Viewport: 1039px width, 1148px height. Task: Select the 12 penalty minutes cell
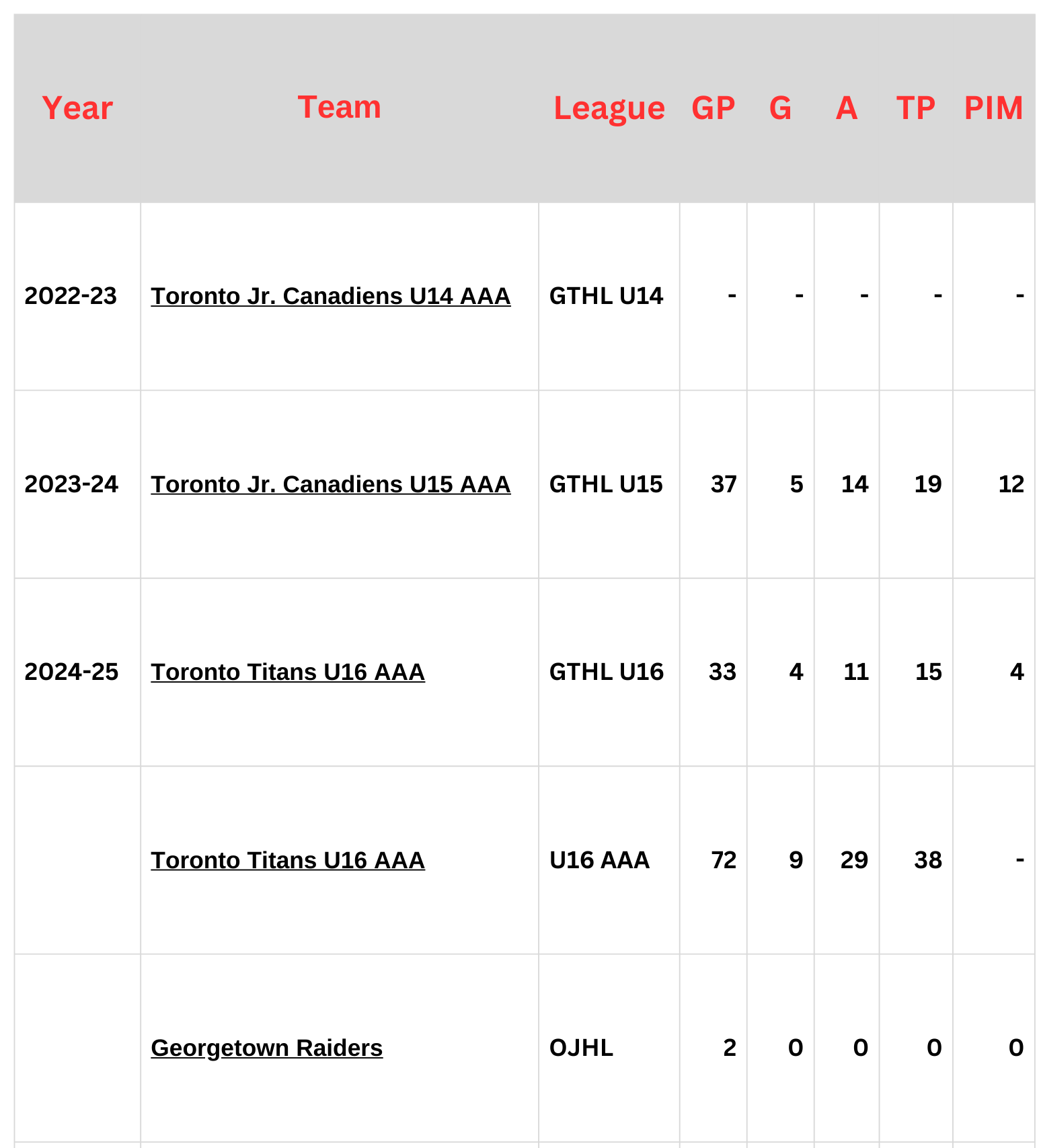click(x=1010, y=485)
